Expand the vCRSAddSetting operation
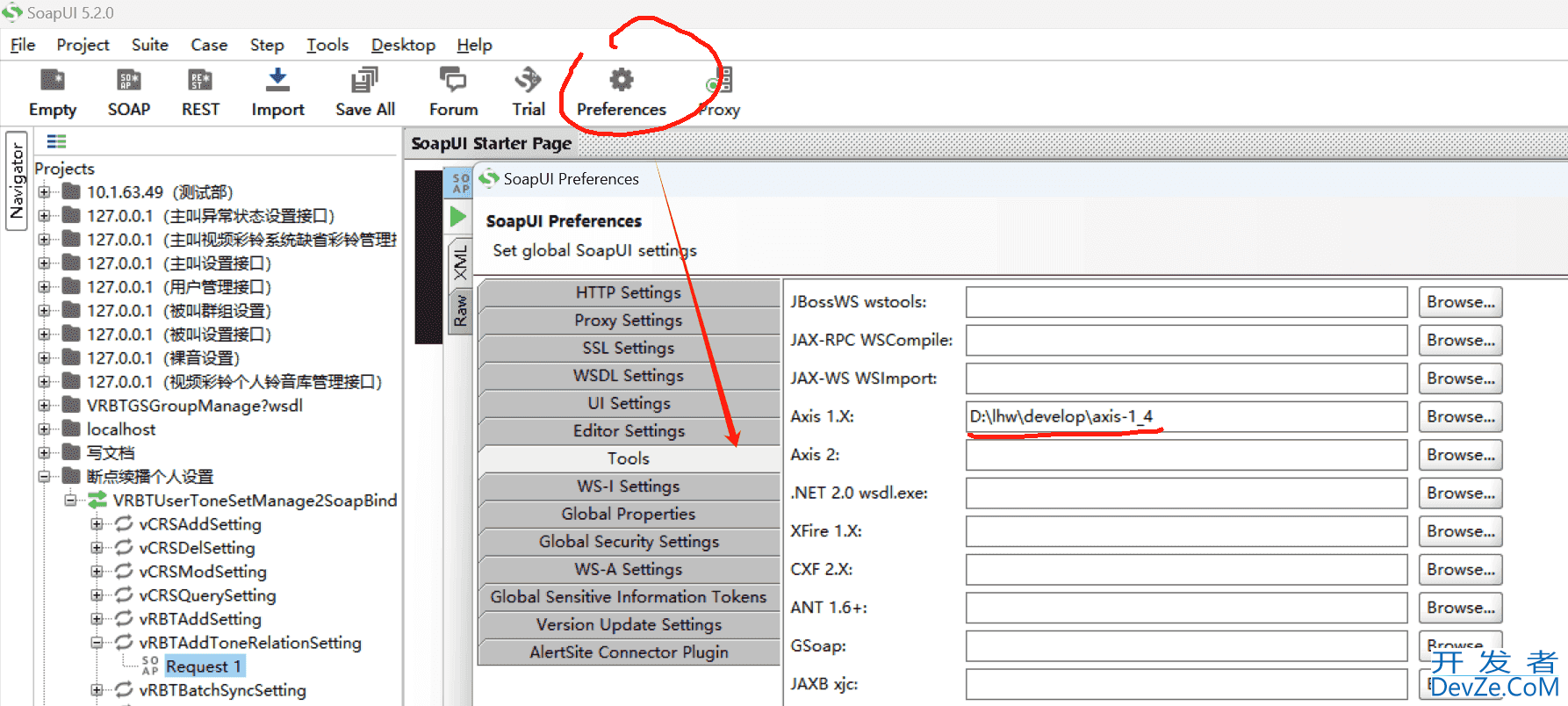The image size is (1568, 706). tap(97, 524)
